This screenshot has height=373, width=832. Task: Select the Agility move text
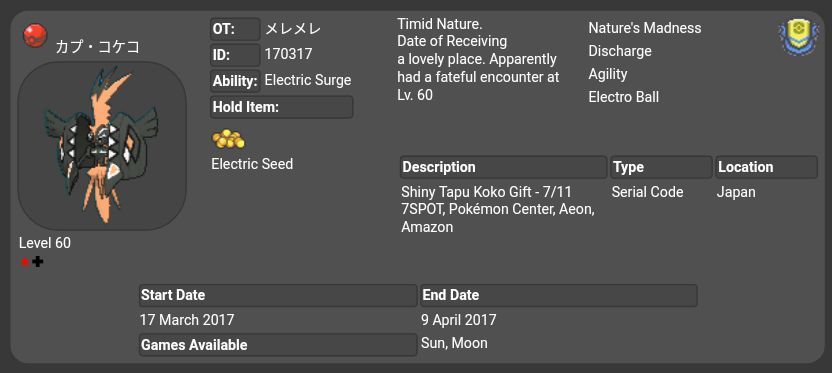pyautogui.click(x=608, y=74)
